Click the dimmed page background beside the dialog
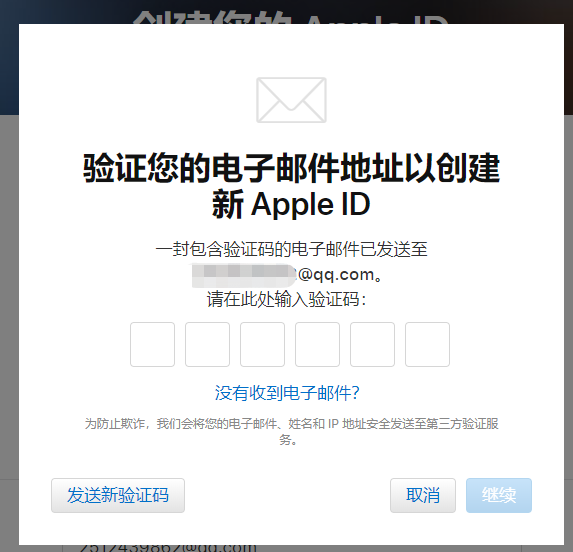 pos(9,292)
